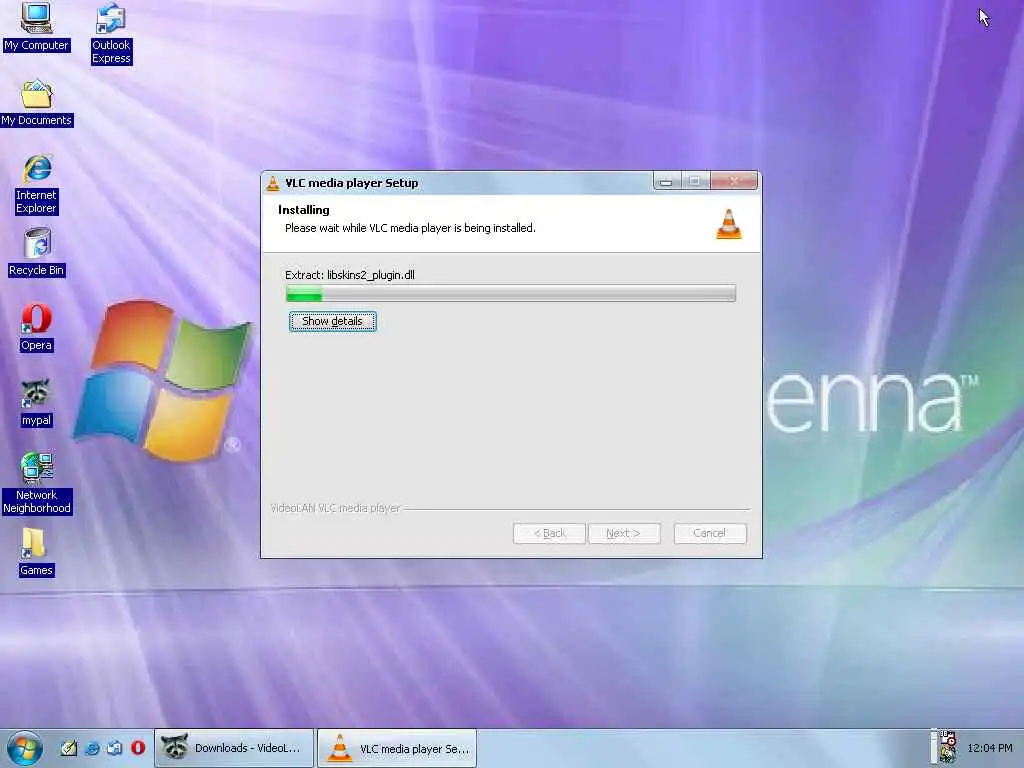The height and width of the screenshot is (768, 1024).
Task: Click the 'Extract: libskins2_plugin.dll' status text
Action: pos(349,275)
